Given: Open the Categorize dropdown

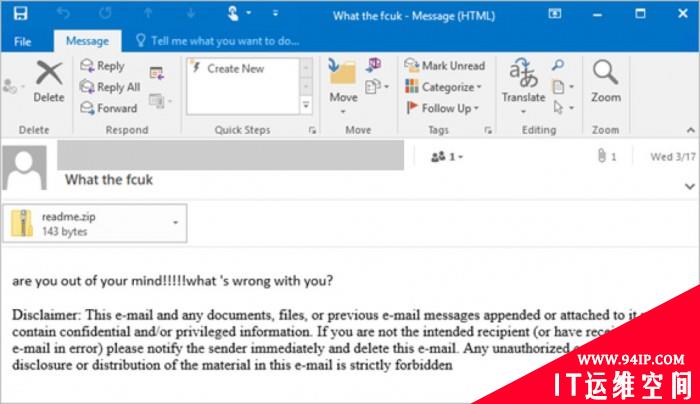Looking at the screenshot, I should pyautogui.click(x=443, y=87).
